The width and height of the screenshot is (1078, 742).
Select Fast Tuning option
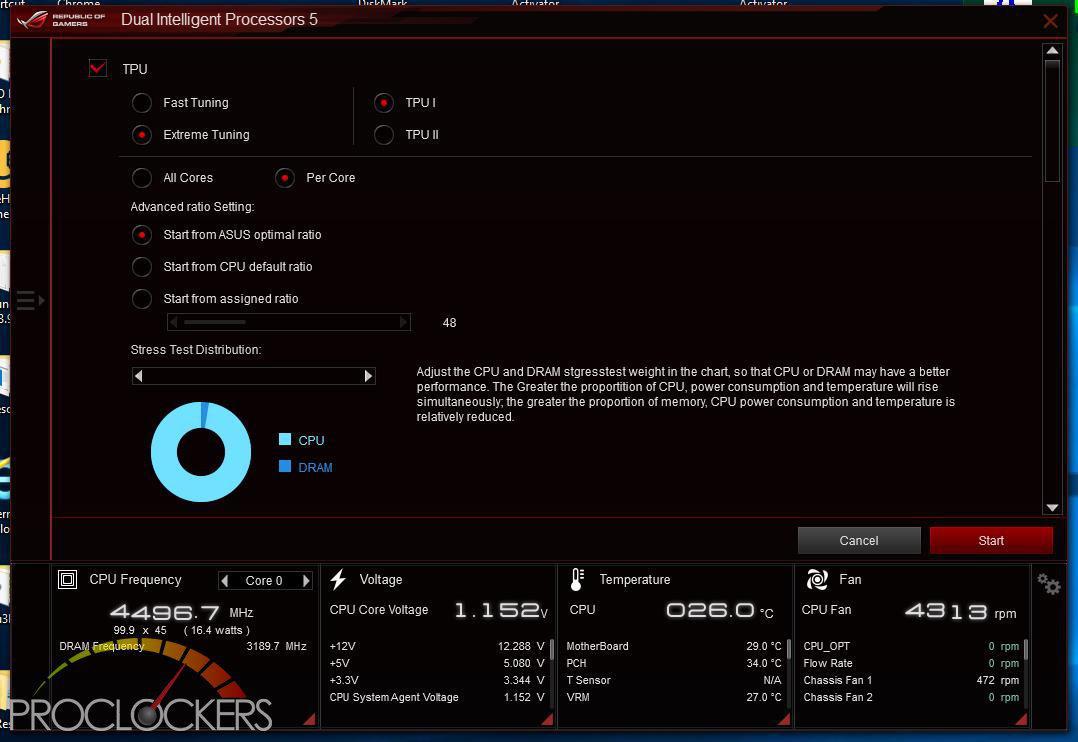pyautogui.click(x=142, y=102)
